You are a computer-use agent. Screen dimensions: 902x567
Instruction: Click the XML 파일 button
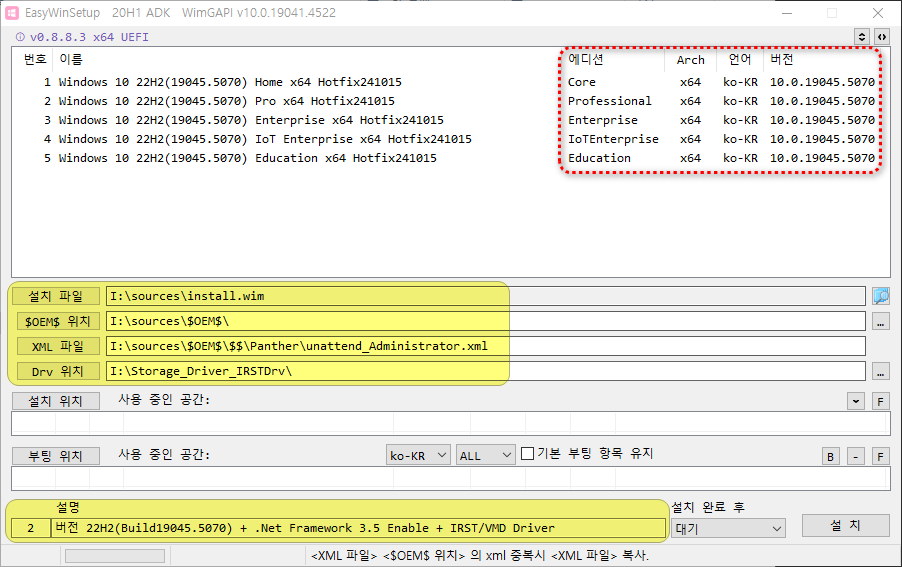[x=56, y=346]
